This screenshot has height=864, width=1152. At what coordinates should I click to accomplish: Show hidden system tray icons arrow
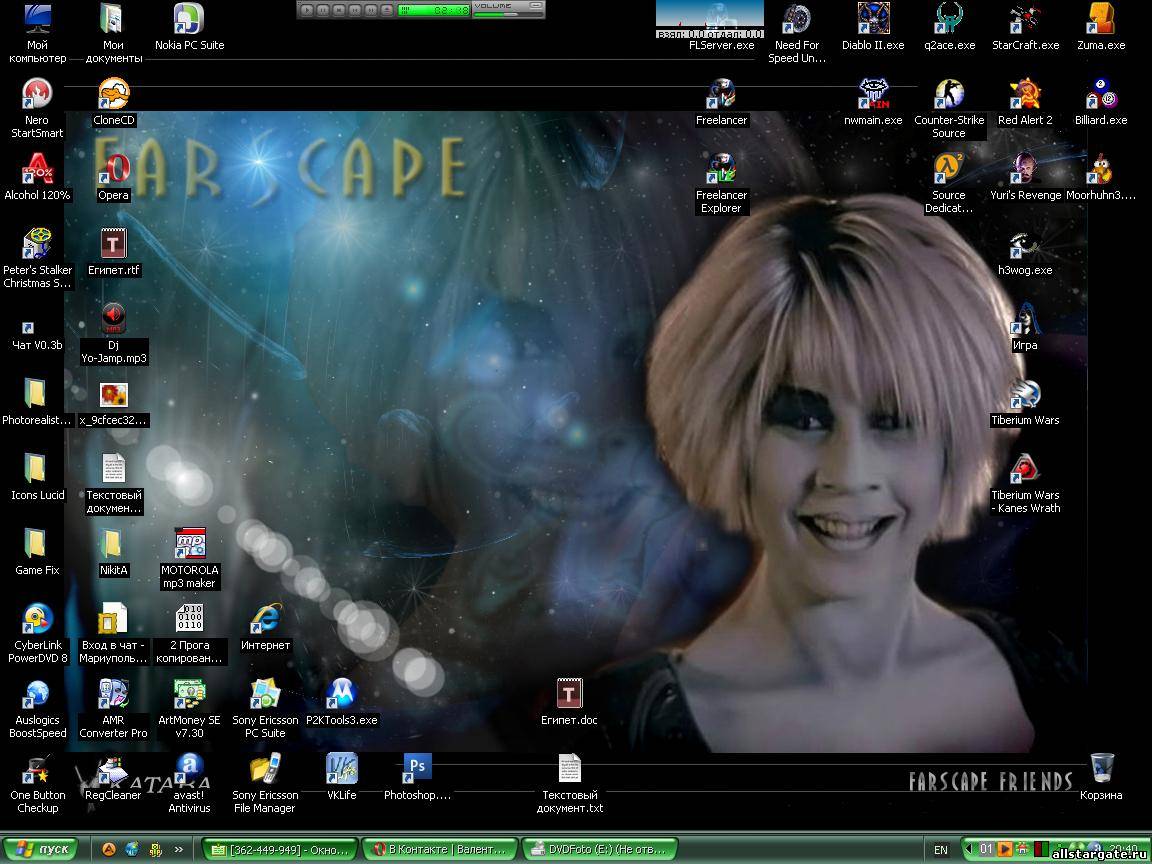[x=967, y=850]
